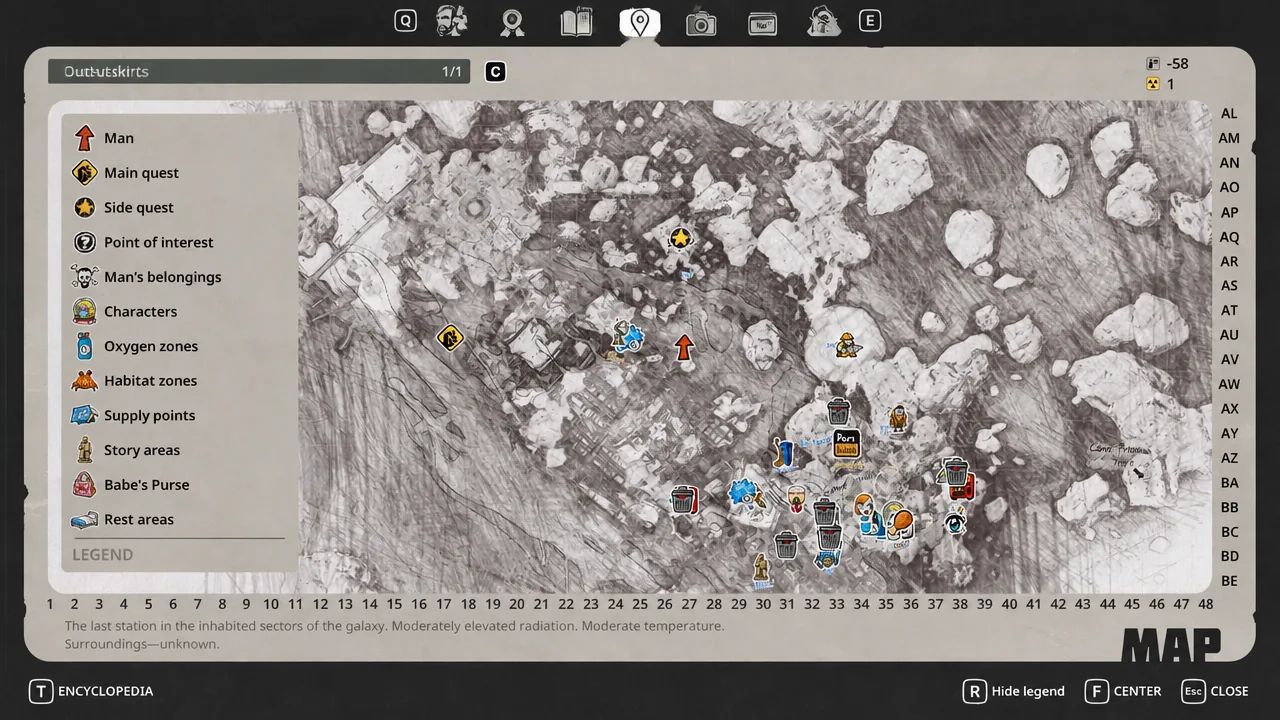Open the character profile tab
The image size is (1280, 720).
click(452, 21)
